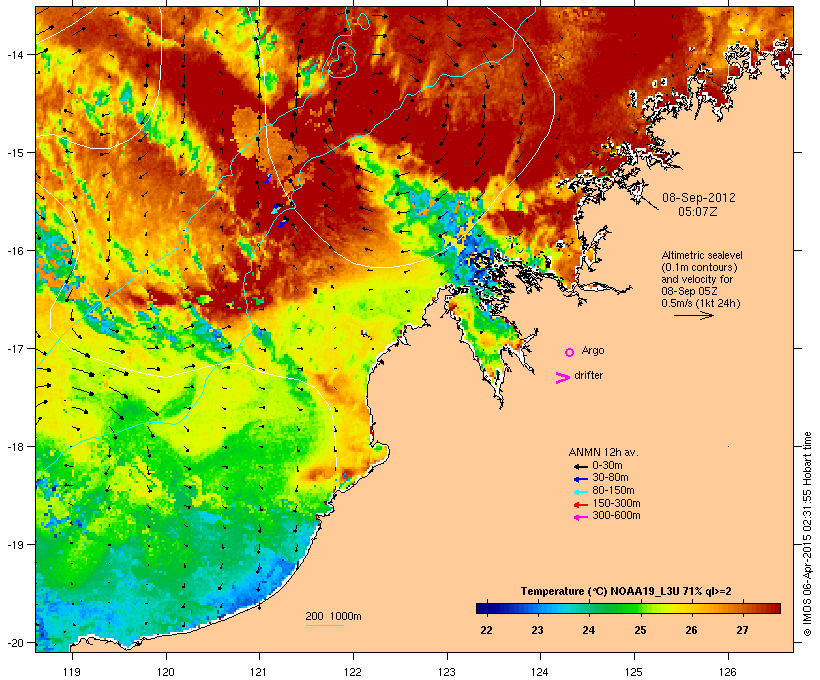The image size is (820, 680).
Task: Click the 'and velocity for' text line
Action: coord(697,279)
